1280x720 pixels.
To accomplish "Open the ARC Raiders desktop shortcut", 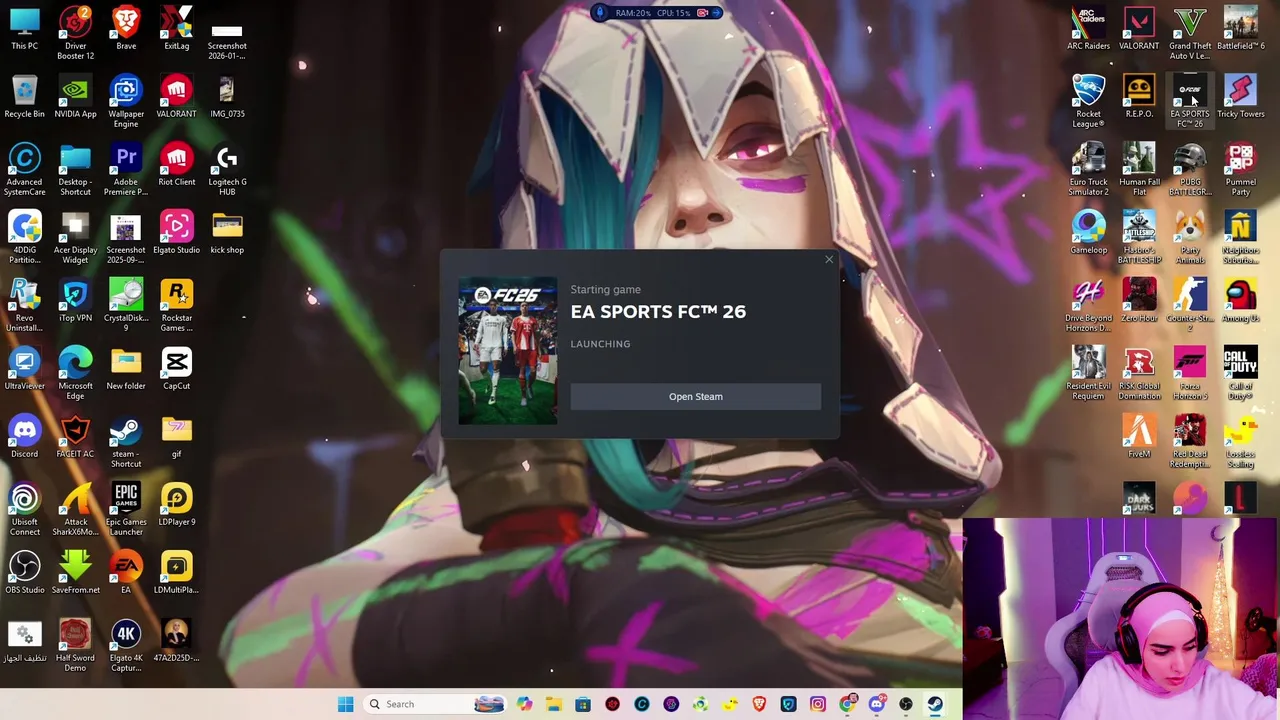I will point(1088,29).
